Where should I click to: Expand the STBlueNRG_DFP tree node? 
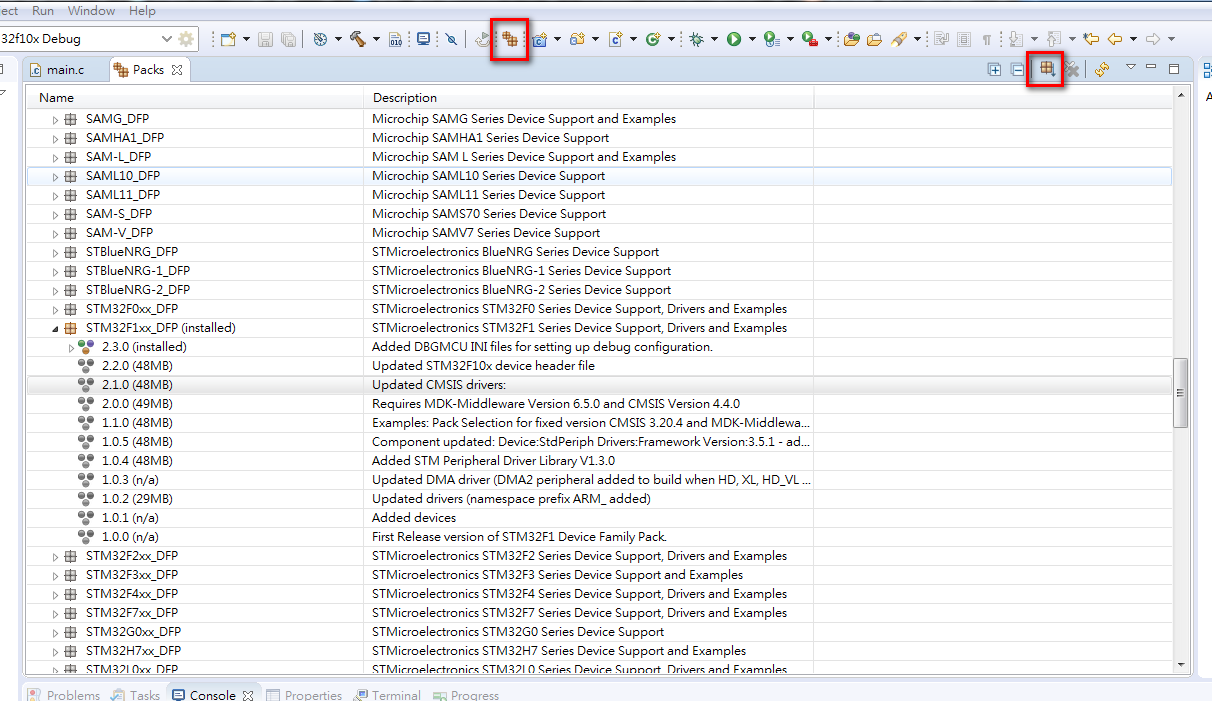(55, 252)
